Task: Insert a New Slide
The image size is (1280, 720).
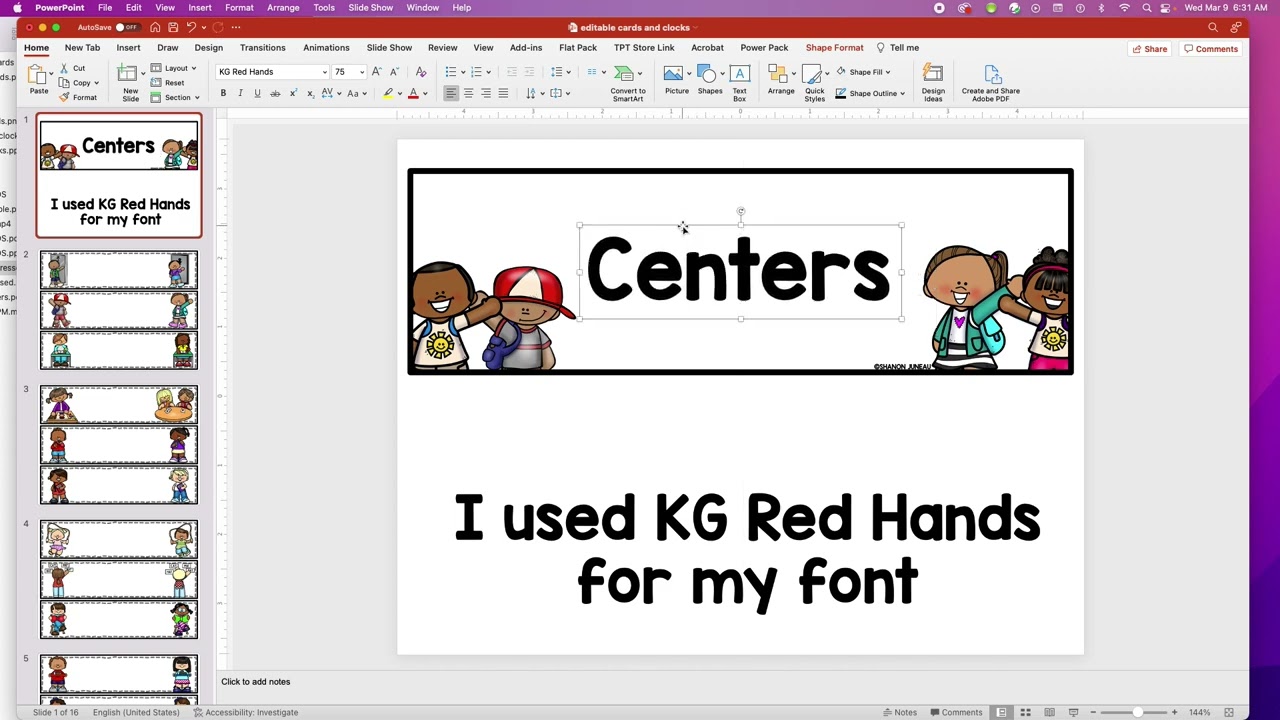Action: click(x=130, y=82)
